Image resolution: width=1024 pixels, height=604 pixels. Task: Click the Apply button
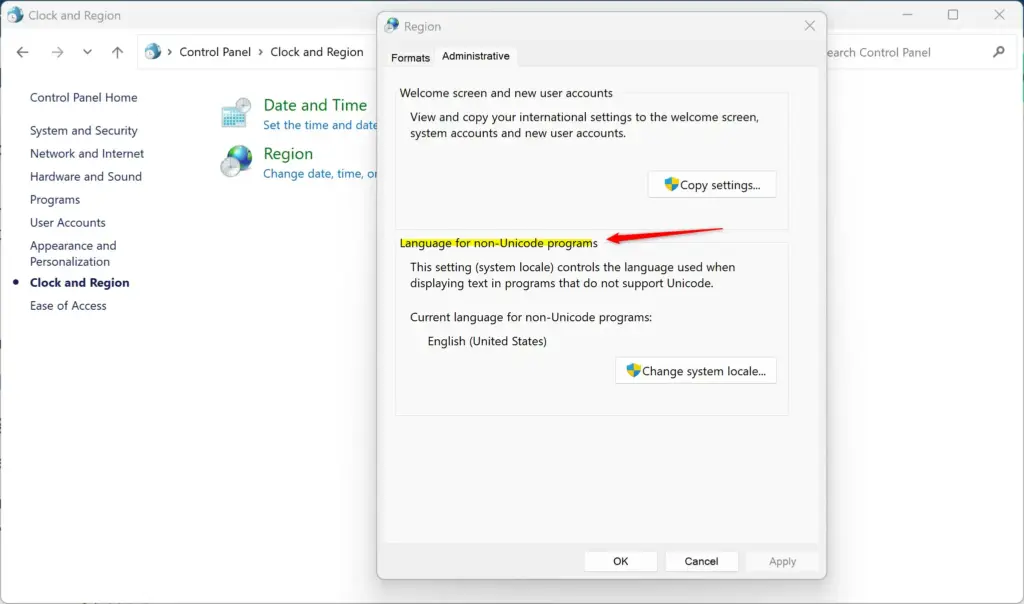782,561
